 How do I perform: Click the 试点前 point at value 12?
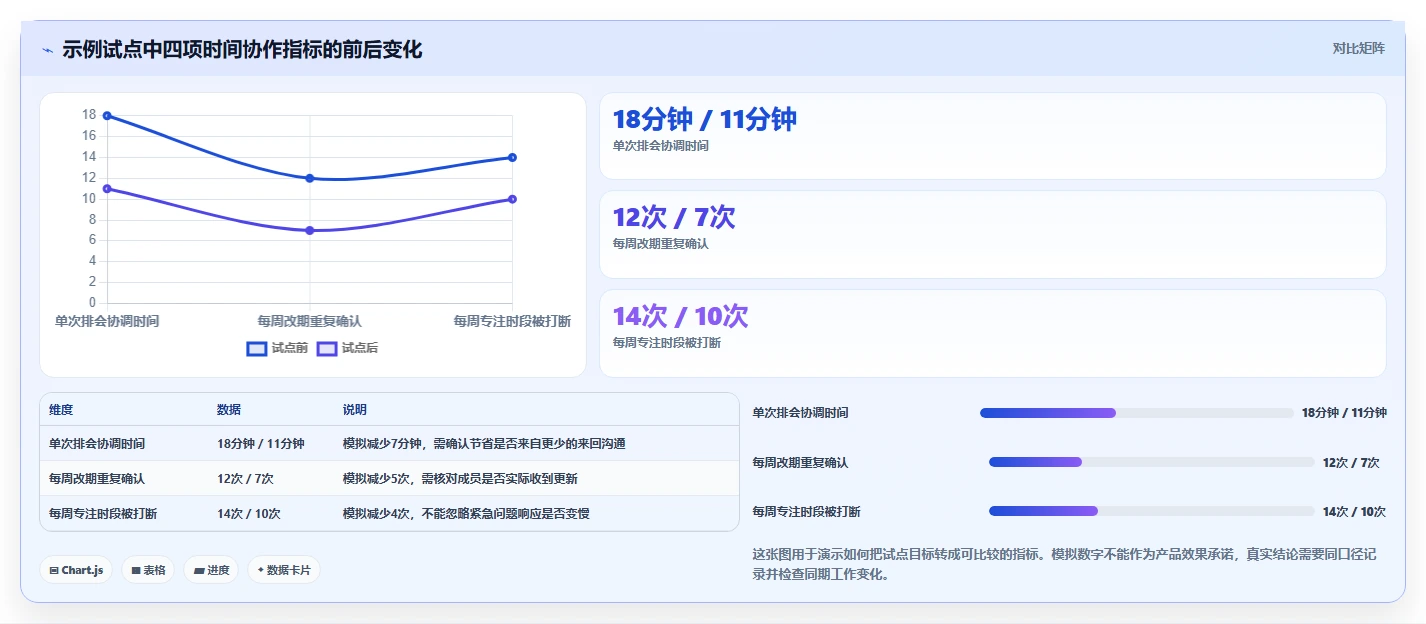(310, 178)
